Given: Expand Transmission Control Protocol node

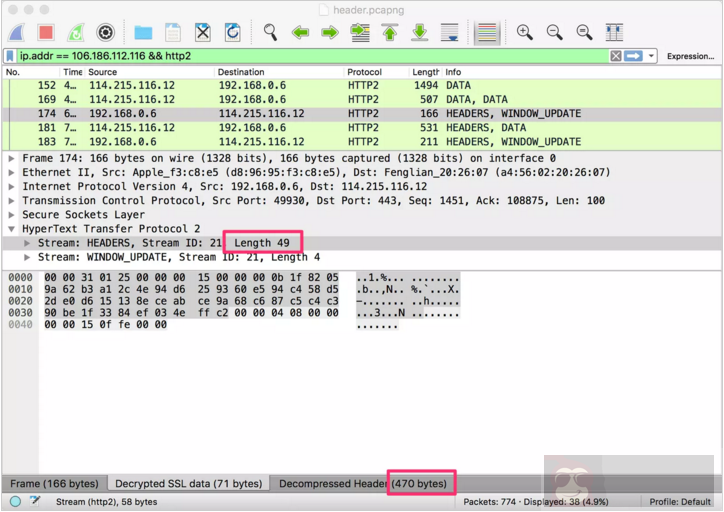Looking at the screenshot, I should tap(11, 201).
